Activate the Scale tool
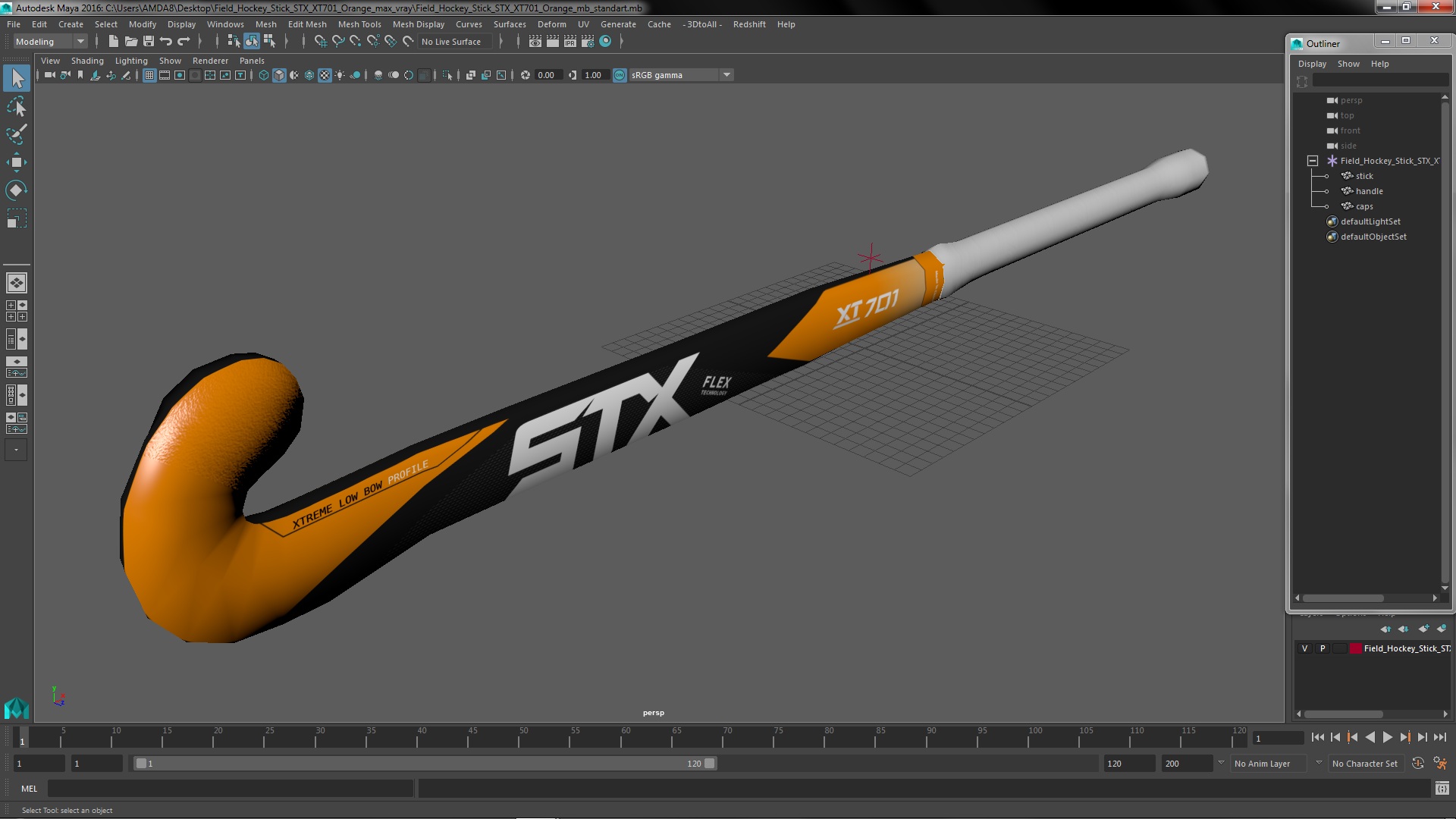The height and width of the screenshot is (819, 1456). (17, 218)
